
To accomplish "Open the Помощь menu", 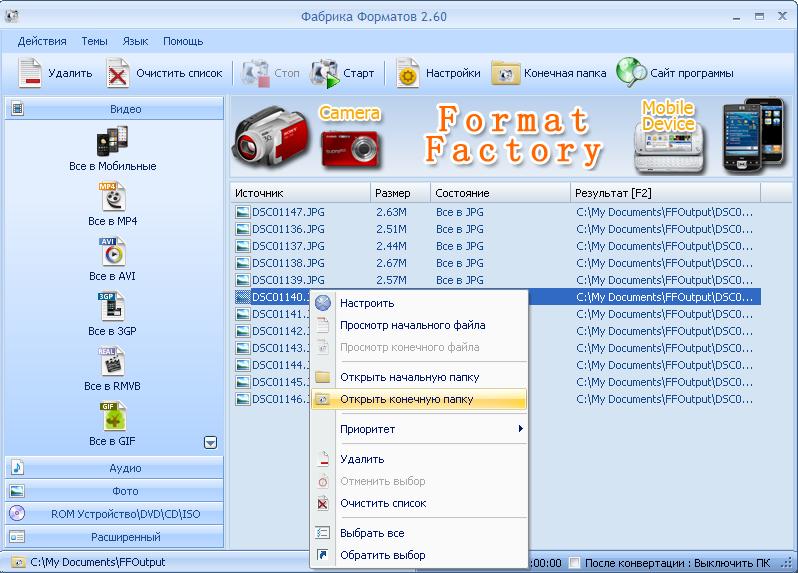I will pos(183,41).
